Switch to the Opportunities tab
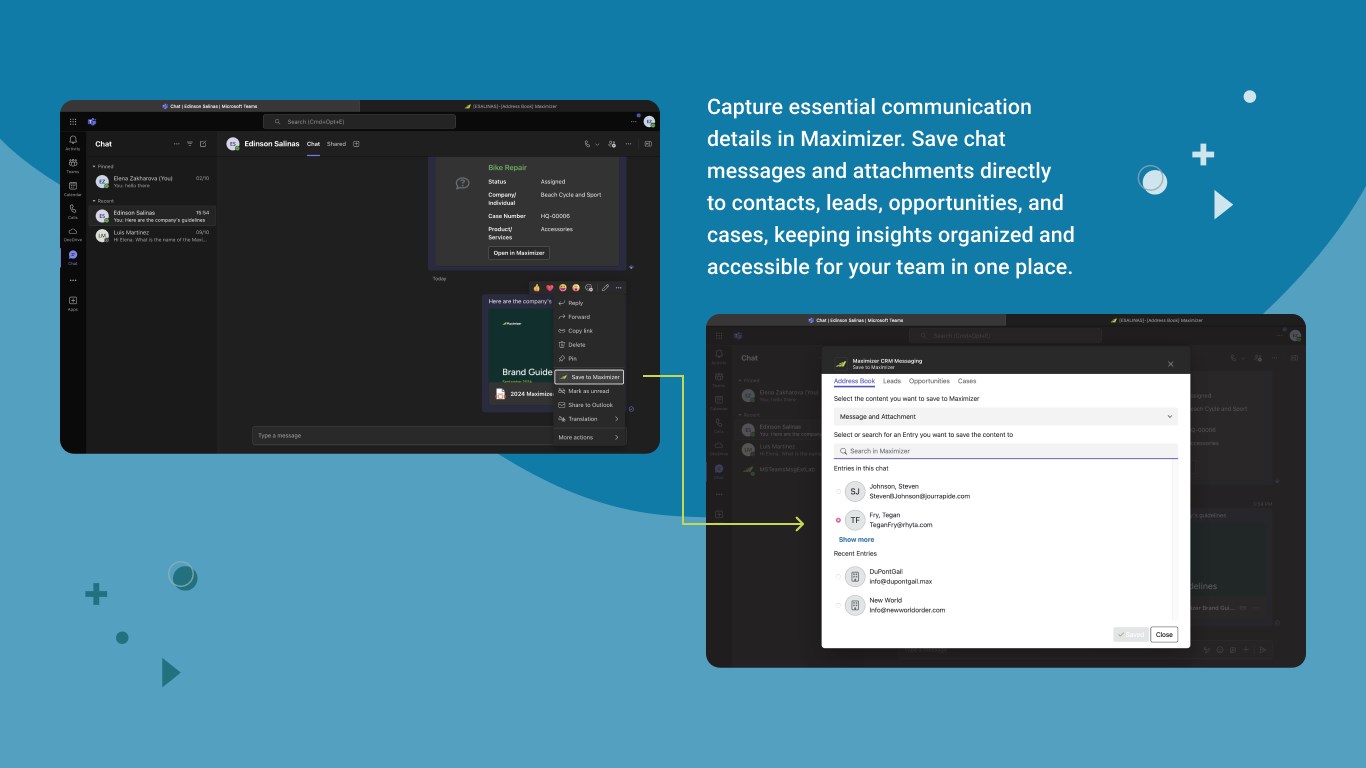 pyautogui.click(x=929, y=381)
